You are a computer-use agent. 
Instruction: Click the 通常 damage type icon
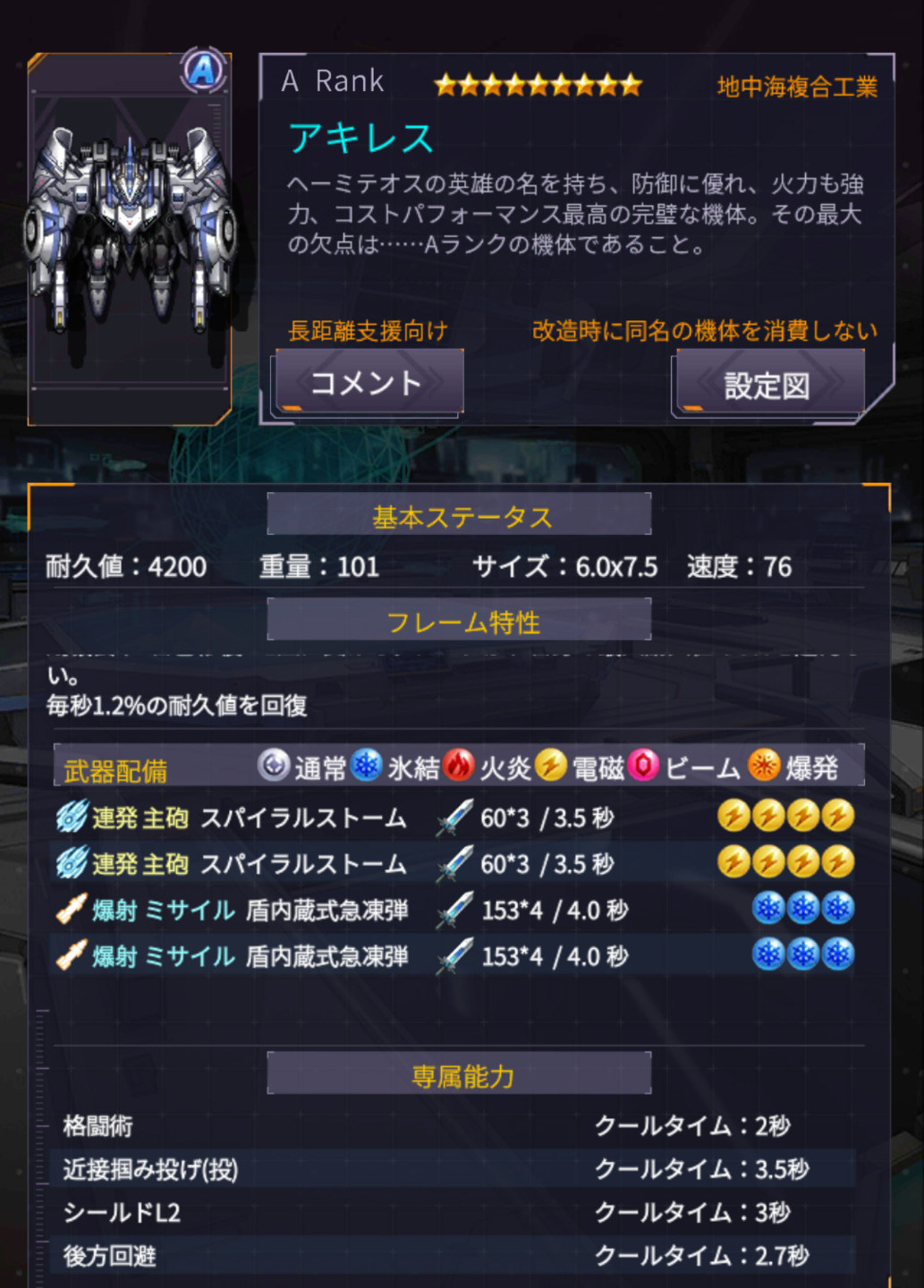tap(274, 766)
